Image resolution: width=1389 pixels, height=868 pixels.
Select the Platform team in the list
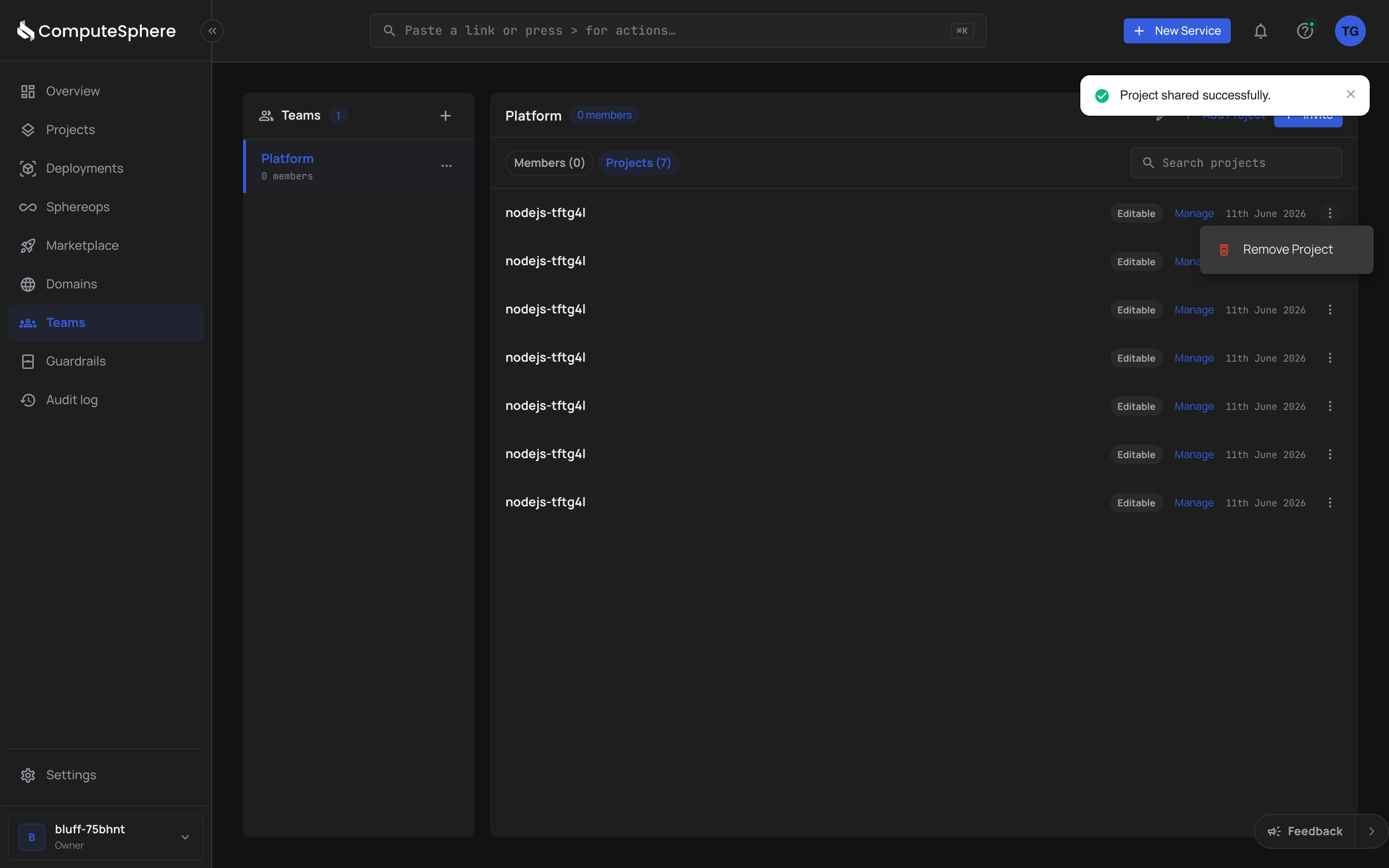coord(359,166)
